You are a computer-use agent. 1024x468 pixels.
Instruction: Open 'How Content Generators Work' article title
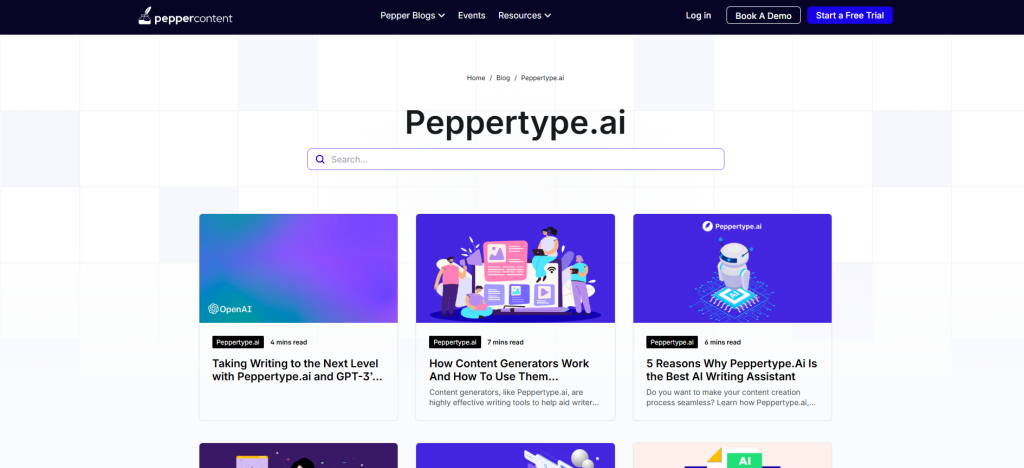(x=509, y=370)
